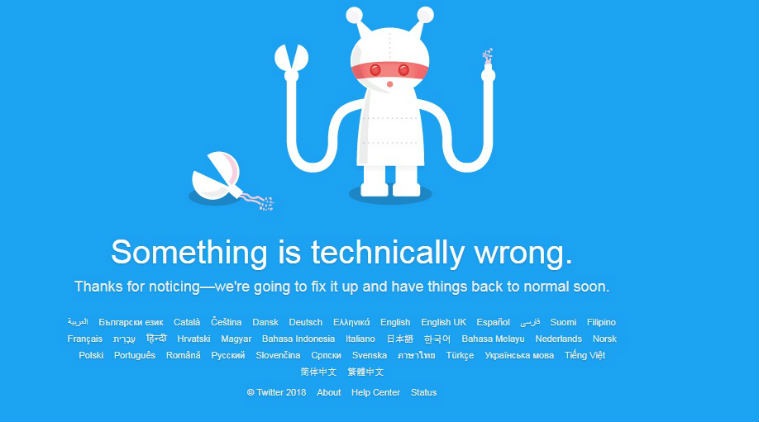Switch language to English UK
This screenshot has width=759, height=422.
(x=443, y=322)
